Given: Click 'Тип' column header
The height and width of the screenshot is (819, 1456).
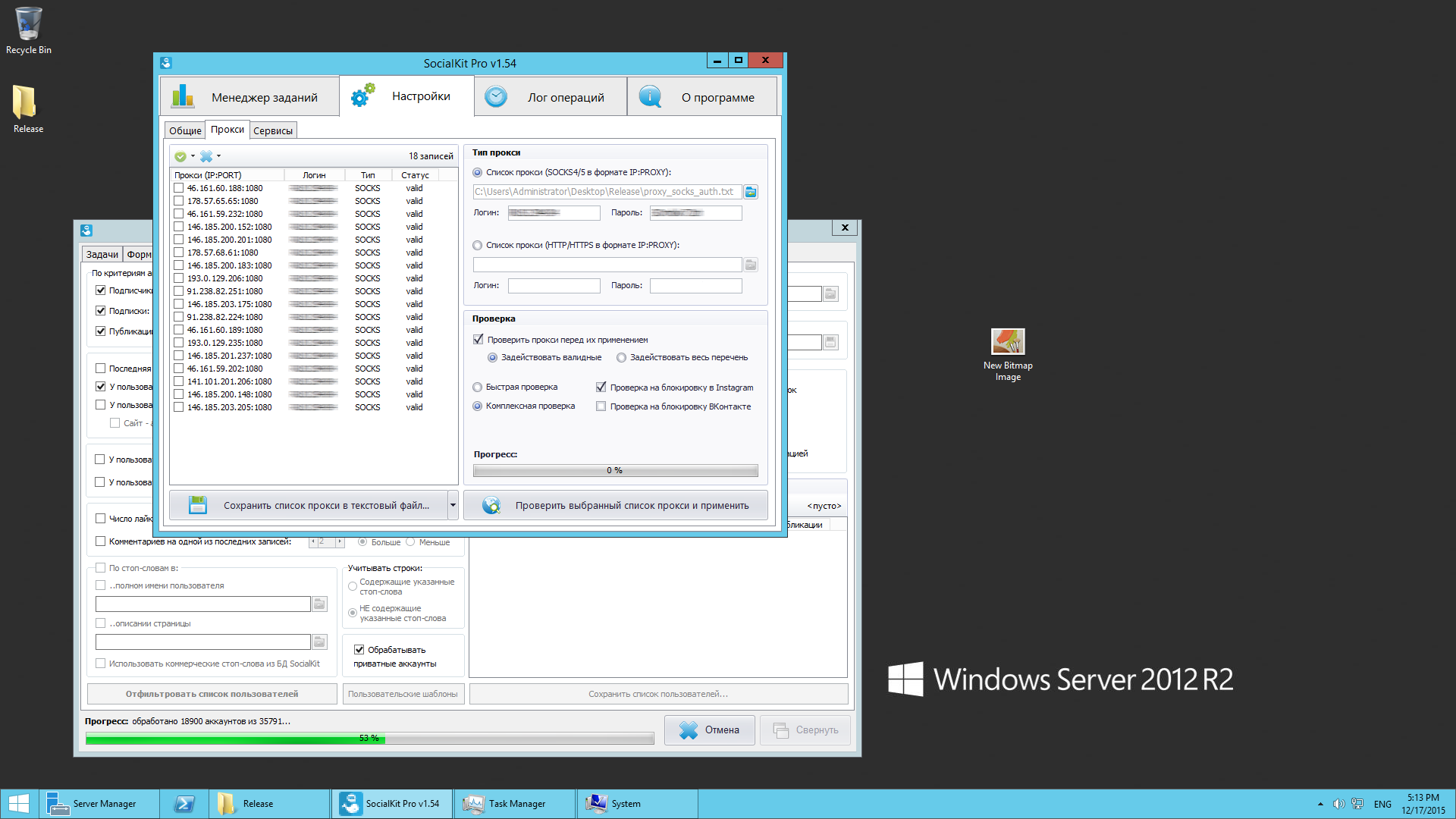Looking at the screenshot, I should coord(368,175).
